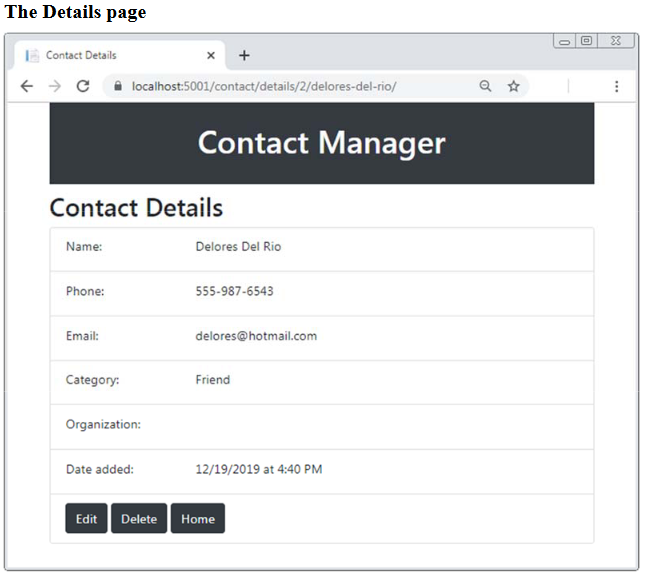645x575 pixels.
Task: Click the Home button
Action: 198,518
